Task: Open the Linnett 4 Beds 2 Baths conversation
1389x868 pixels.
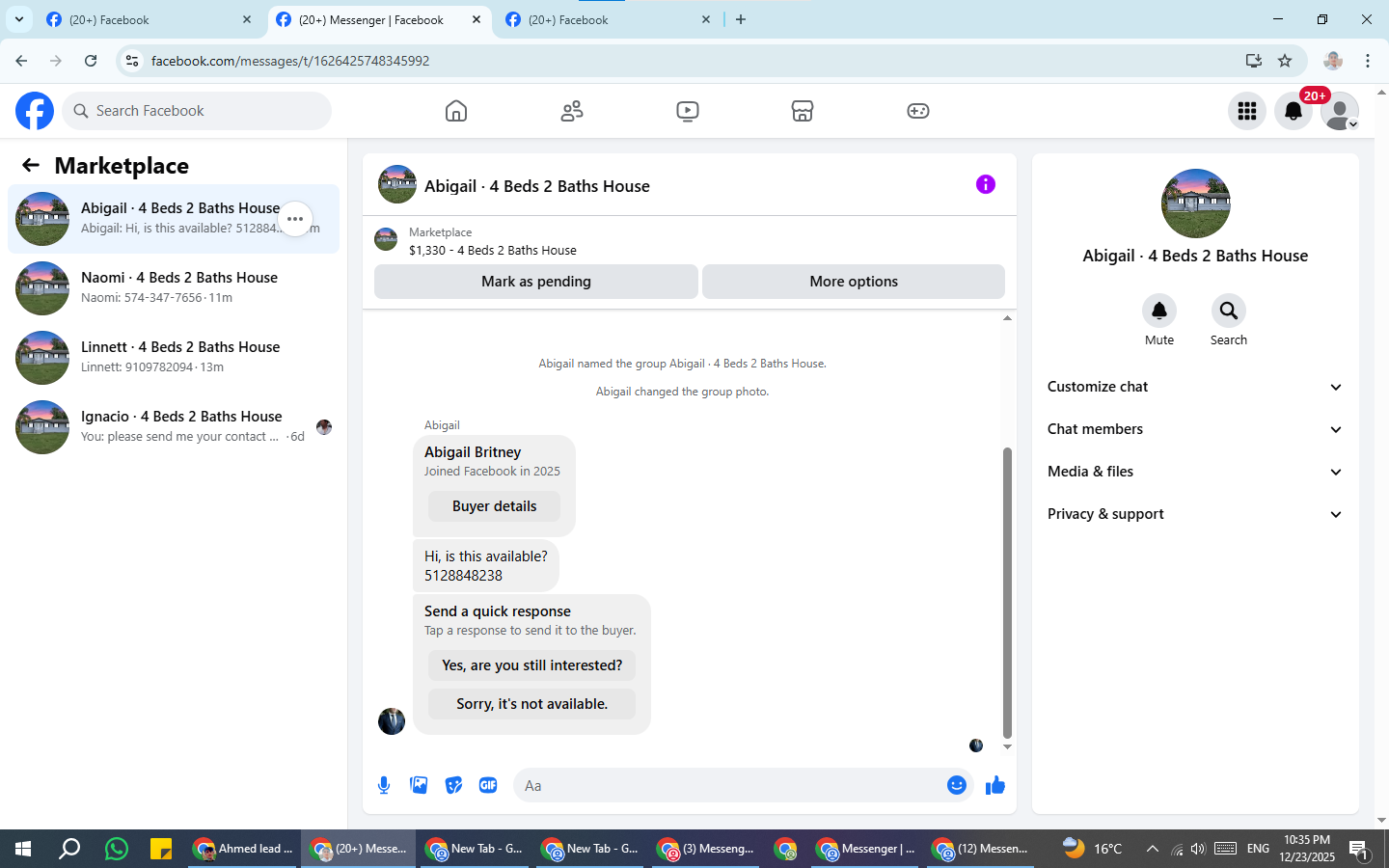Action: [x=174, y=357]
